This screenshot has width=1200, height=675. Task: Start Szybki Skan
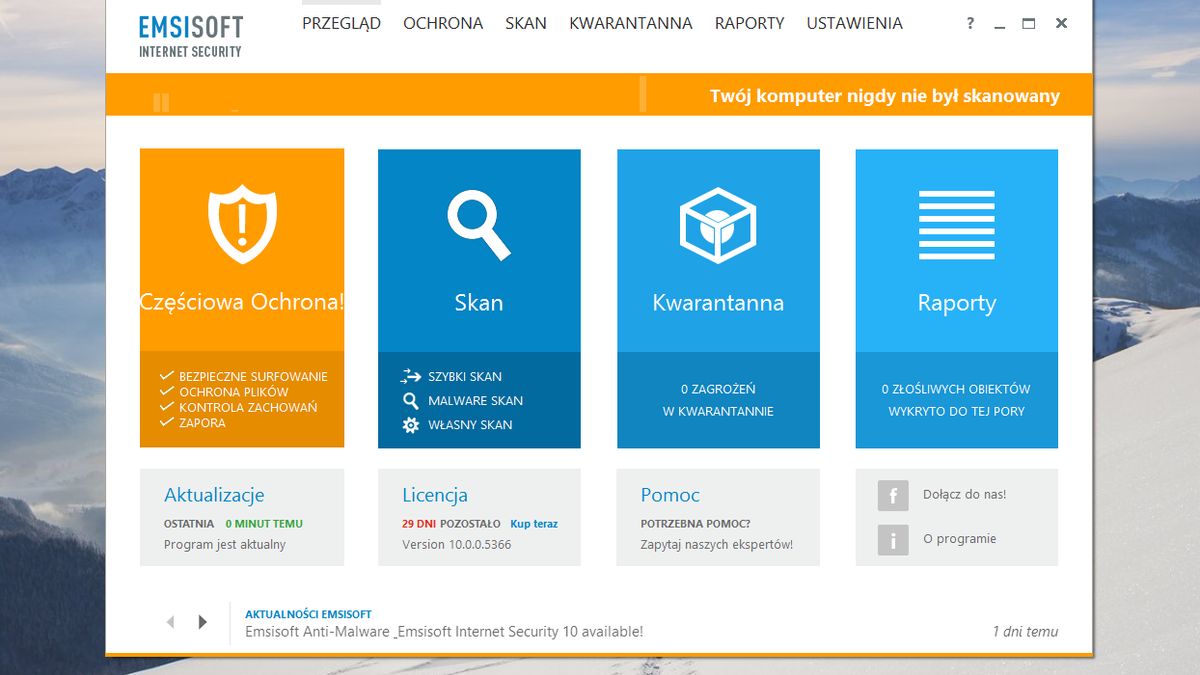point(465,377)
